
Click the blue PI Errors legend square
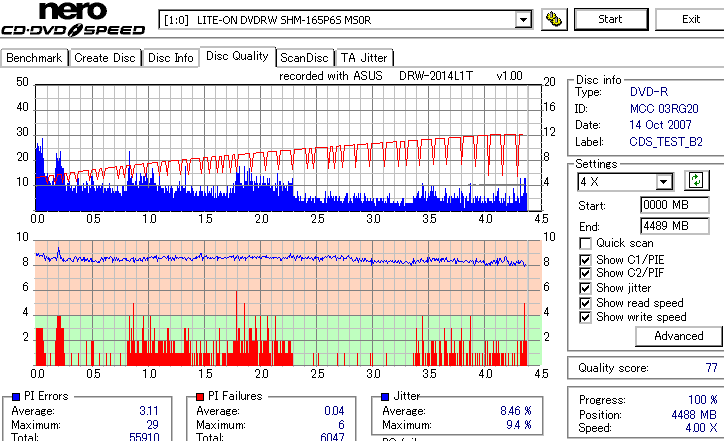[16, 397]
